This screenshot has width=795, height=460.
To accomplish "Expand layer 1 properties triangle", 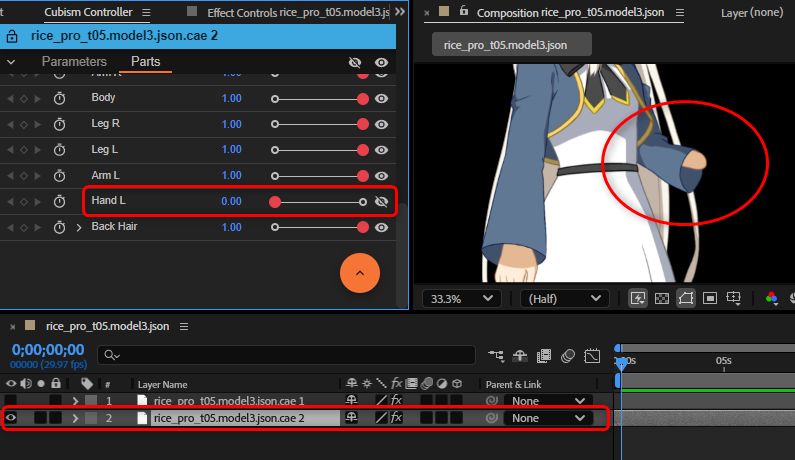I will pos(75,401).
